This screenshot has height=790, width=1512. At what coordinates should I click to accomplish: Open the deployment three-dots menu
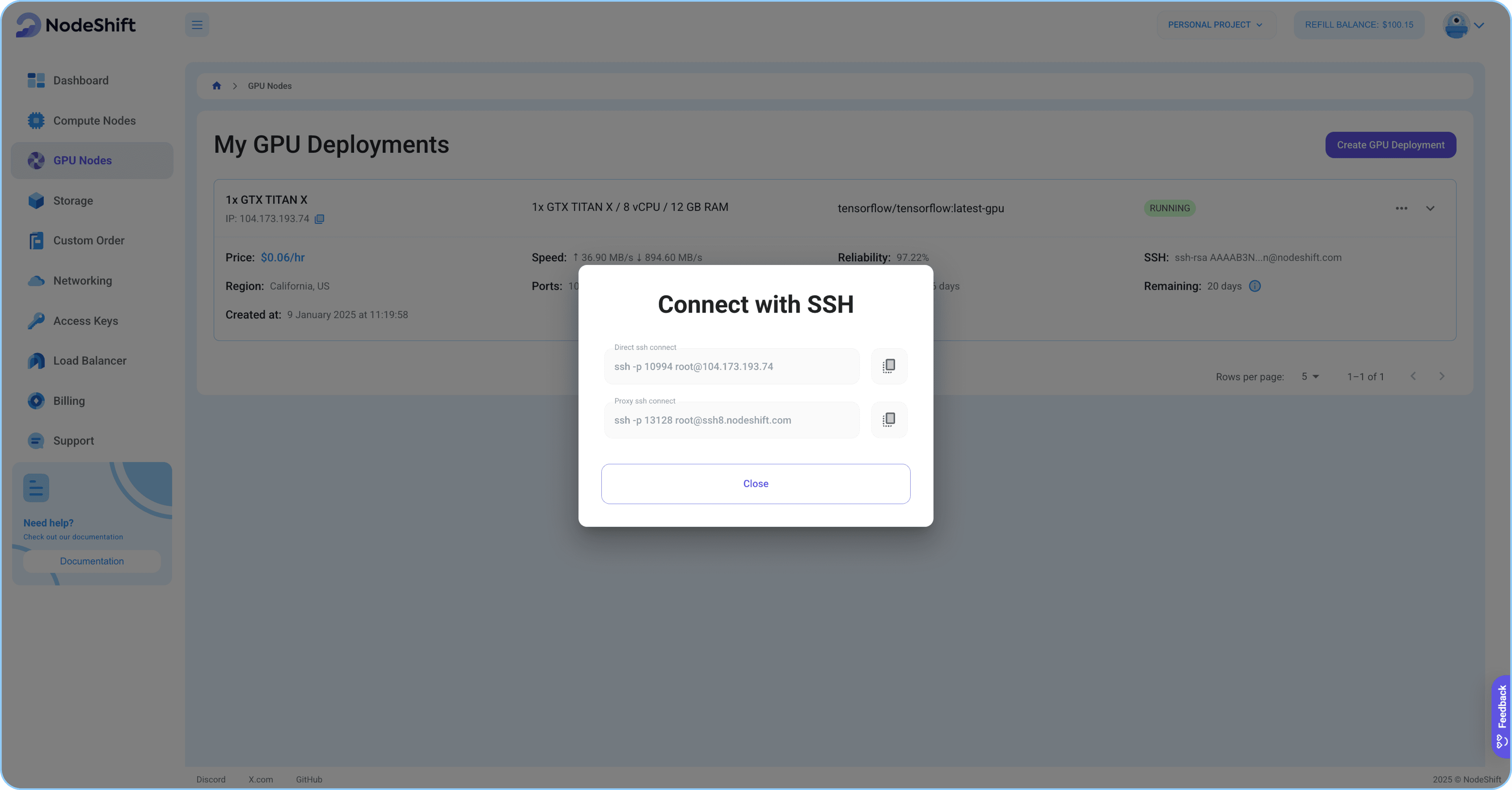click(1401, 208)
